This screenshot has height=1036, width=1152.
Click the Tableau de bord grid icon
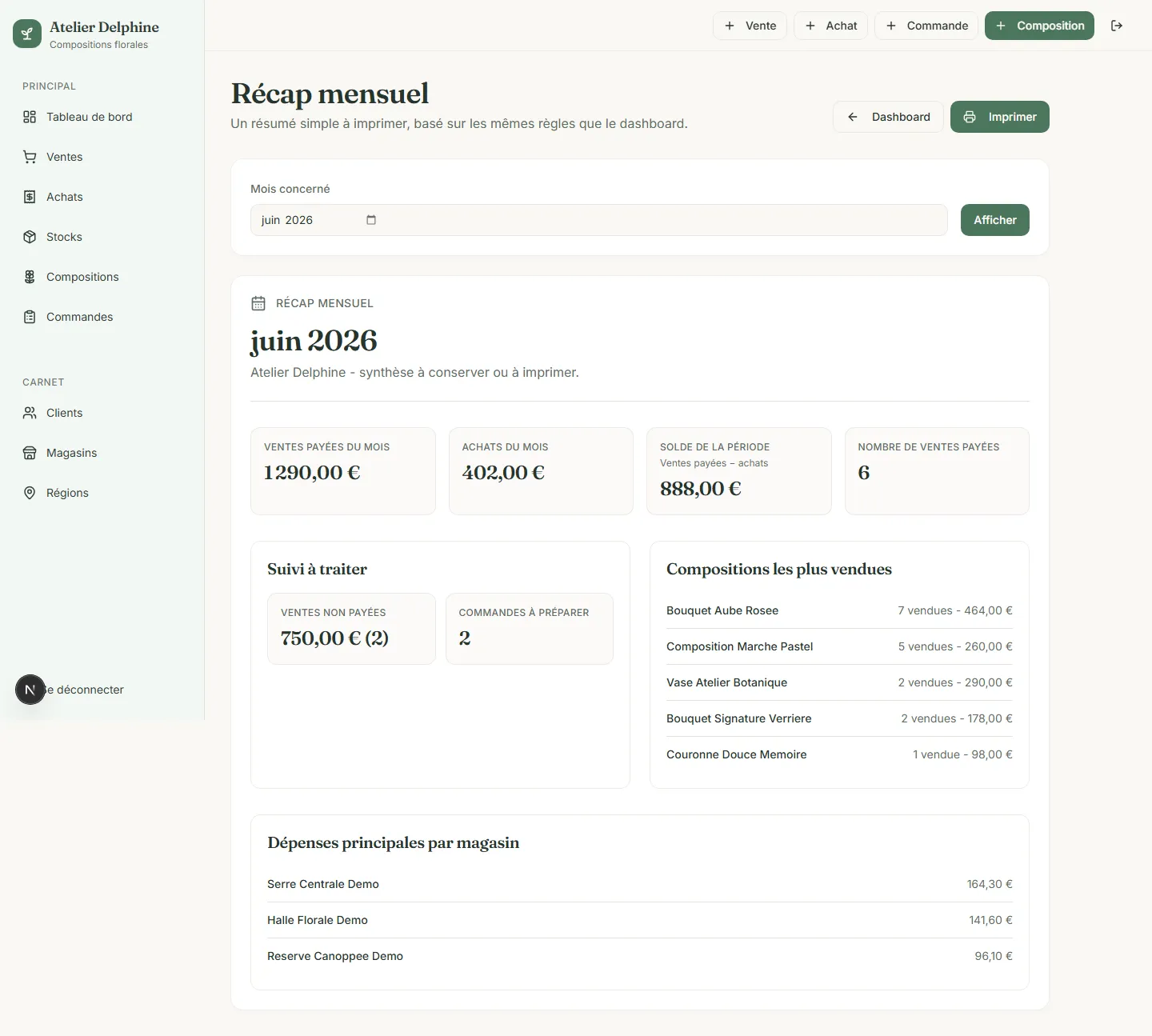point(30,117)
